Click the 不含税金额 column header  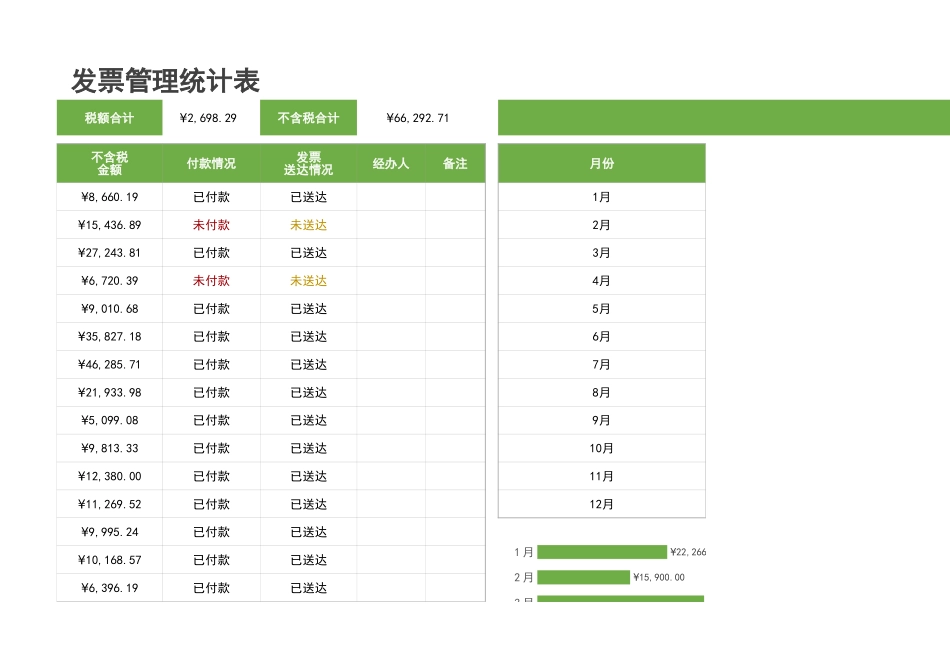(109, 163)
